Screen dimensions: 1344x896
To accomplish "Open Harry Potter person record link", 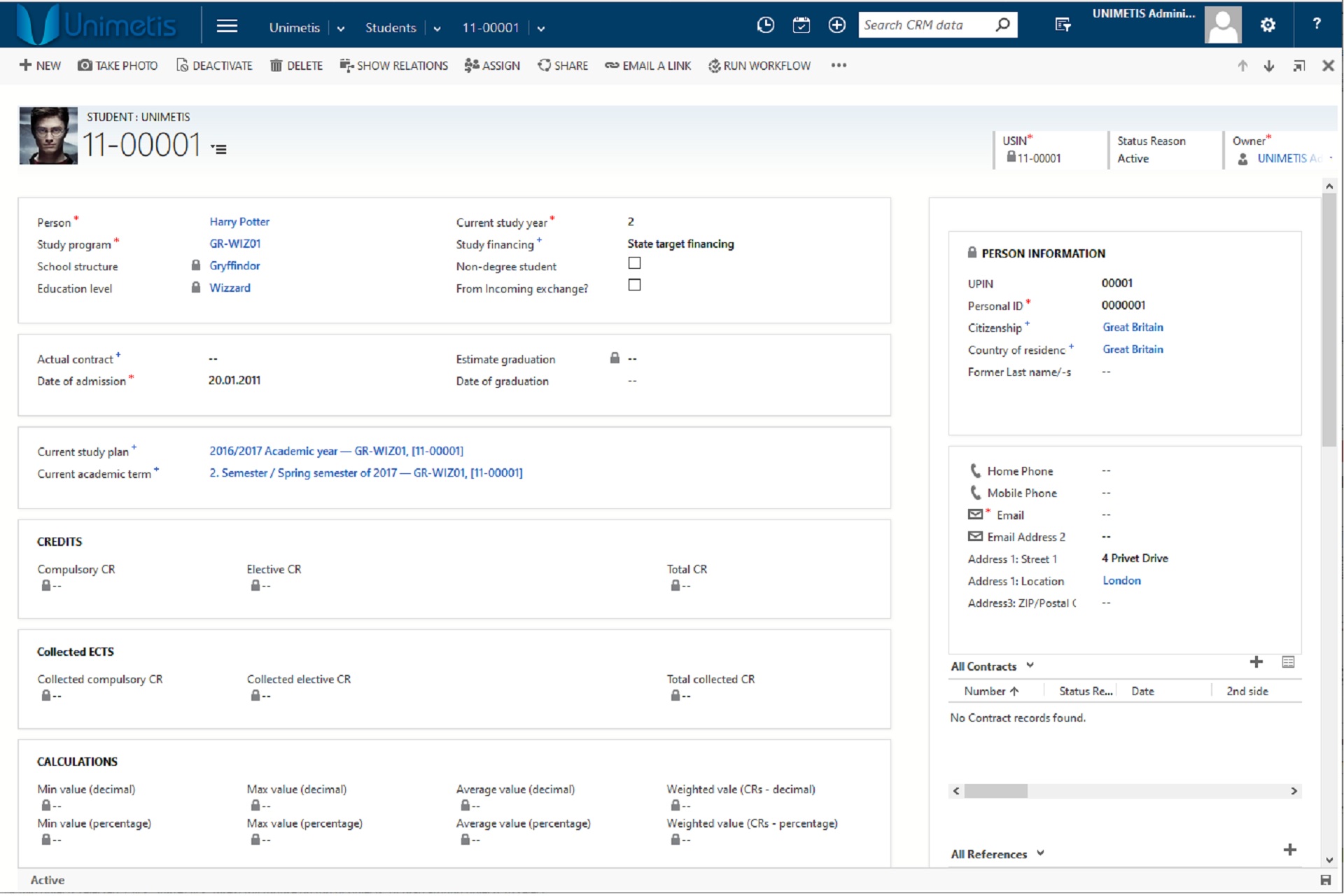I will pyautogui.click(x=239, y=221).
